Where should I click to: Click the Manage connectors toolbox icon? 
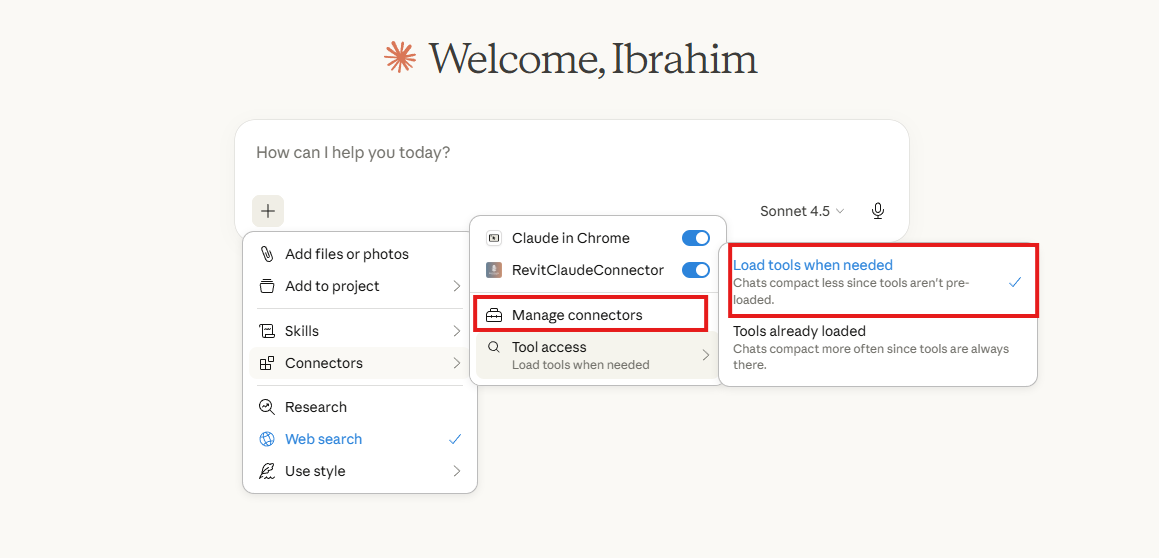pos(494,315)
